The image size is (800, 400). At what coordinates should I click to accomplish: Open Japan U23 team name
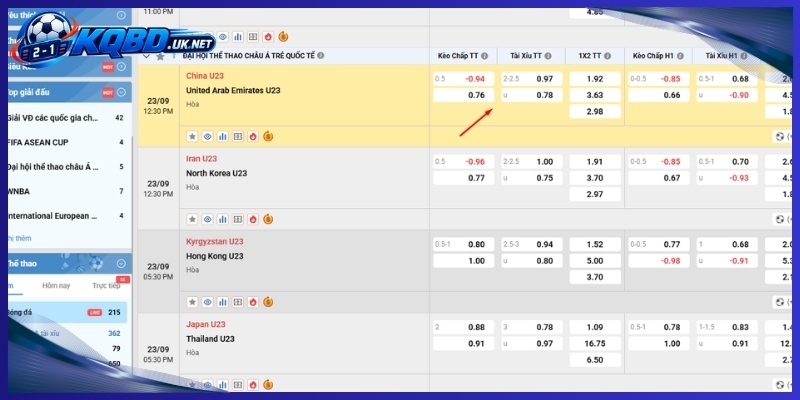point(206,324)
